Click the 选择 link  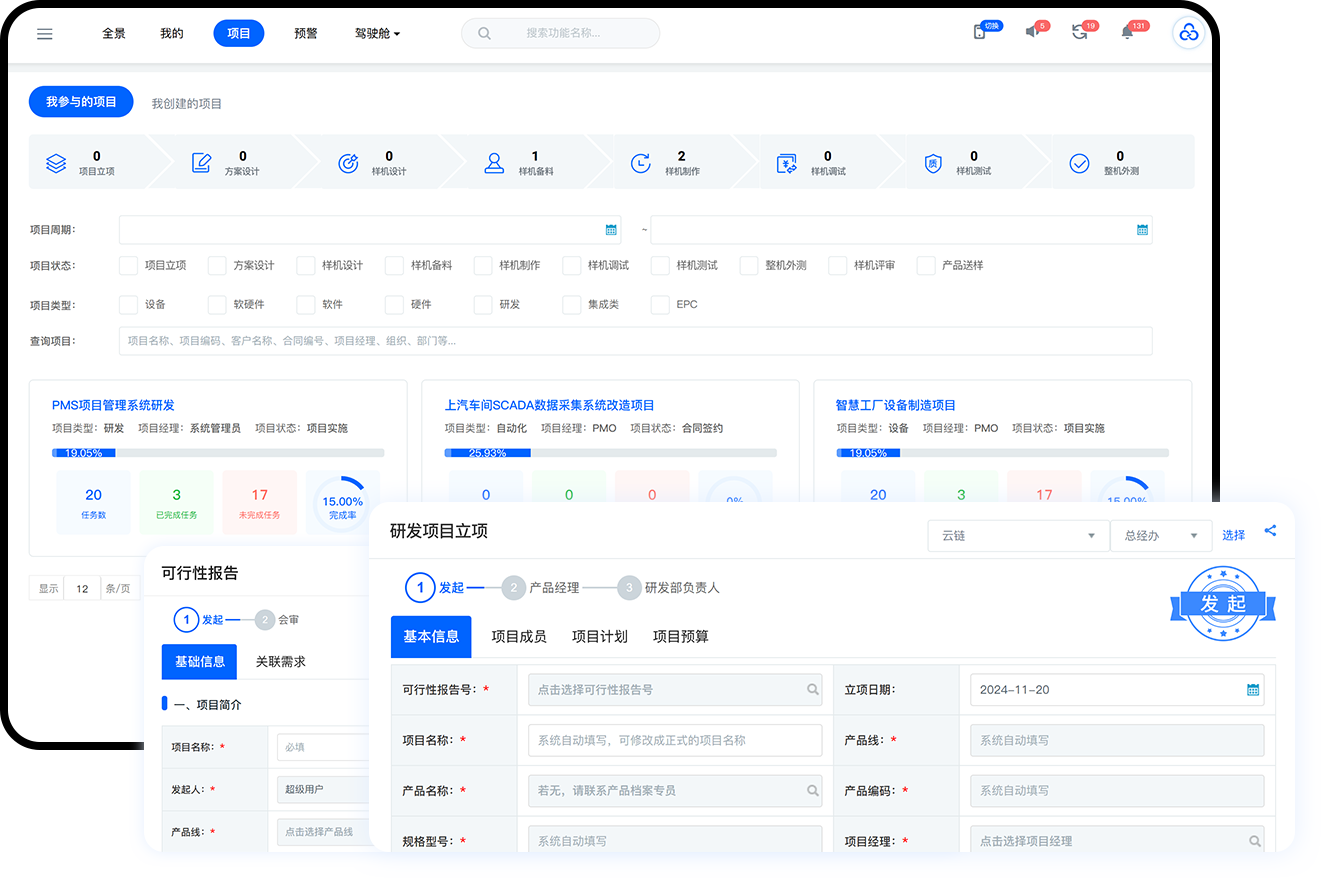(x=1233, y=536)
